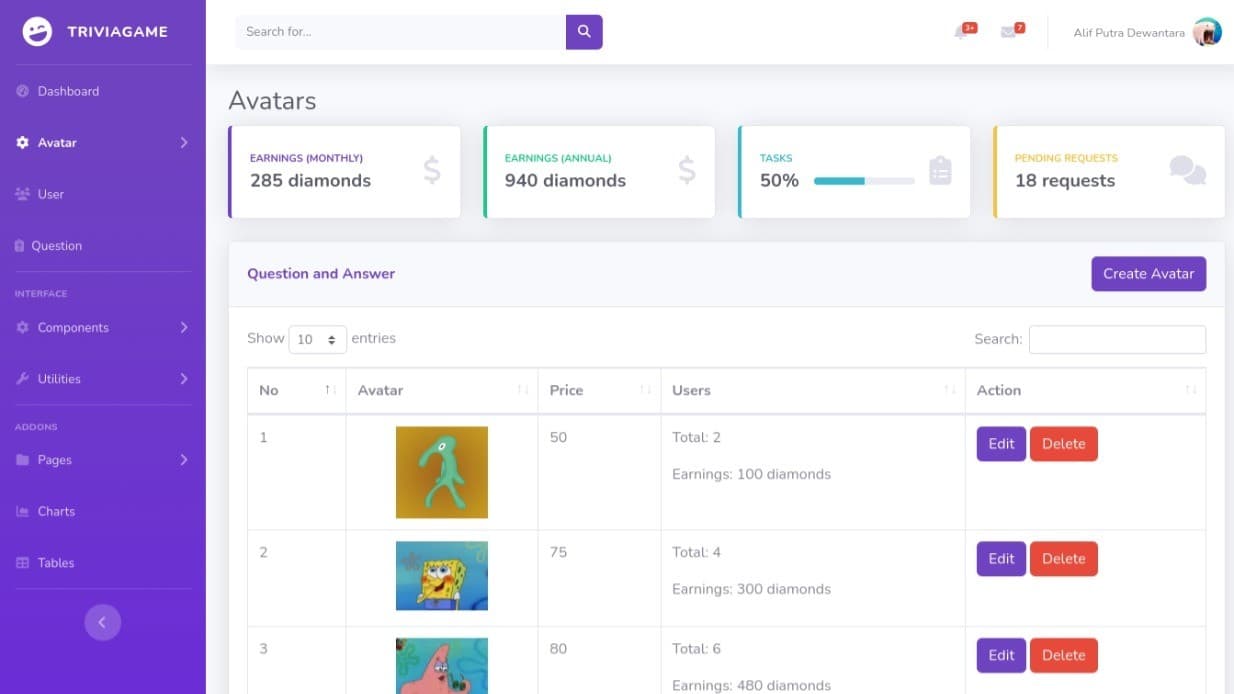Click the Create Avatar button
This screenshot has width=1234, height=694.
pyautogui.click(x=1148, y=273)
